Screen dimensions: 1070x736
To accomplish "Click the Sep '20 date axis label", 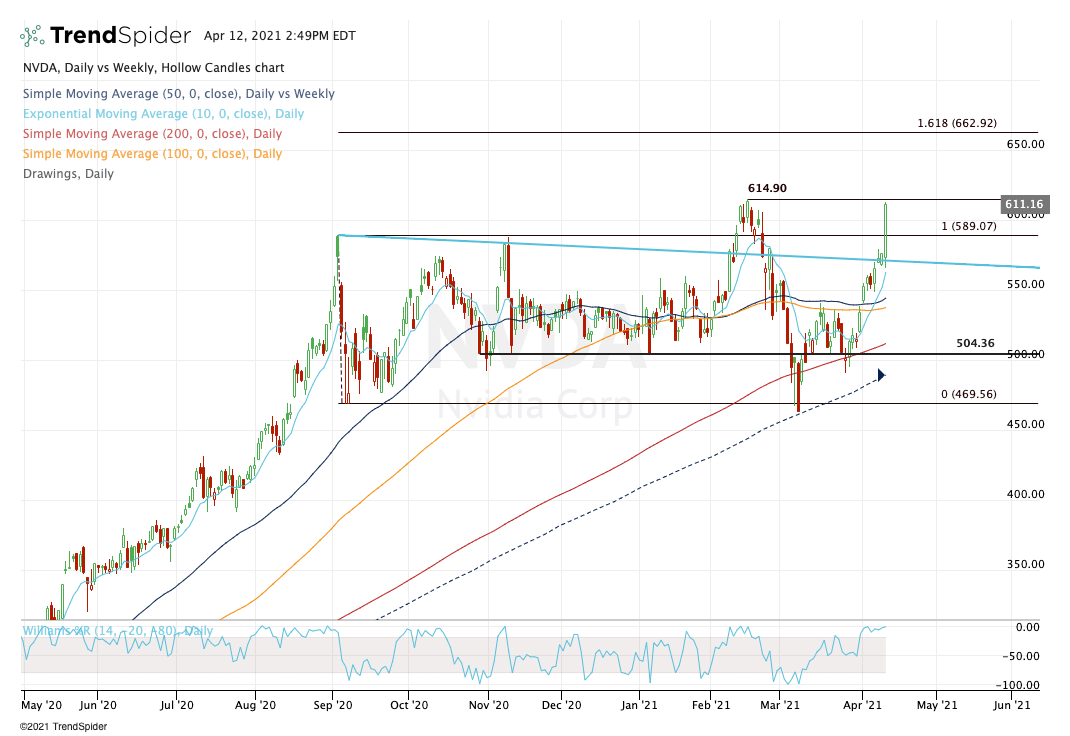I will pos(333,705).
